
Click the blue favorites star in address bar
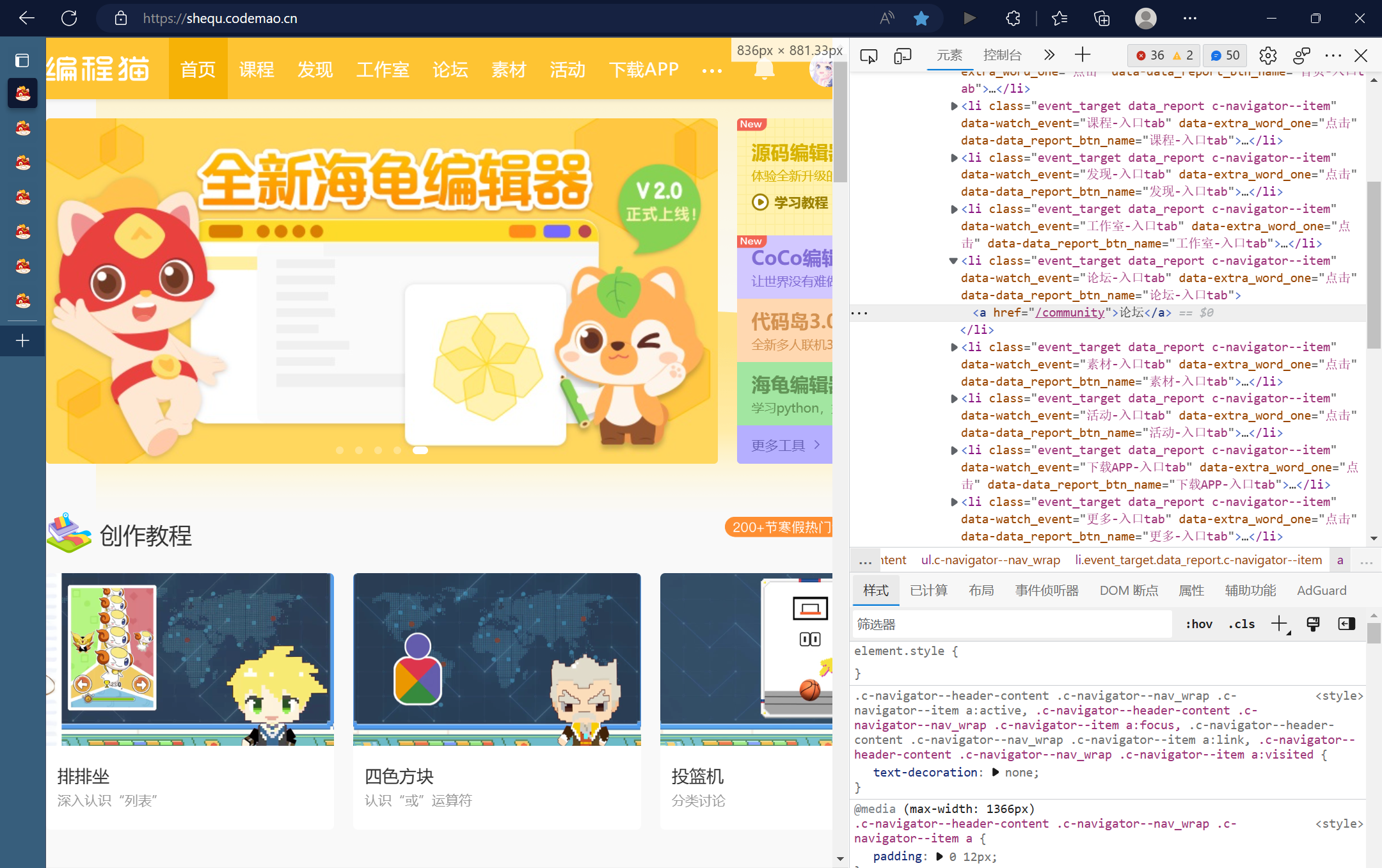(x=921, y=18)
